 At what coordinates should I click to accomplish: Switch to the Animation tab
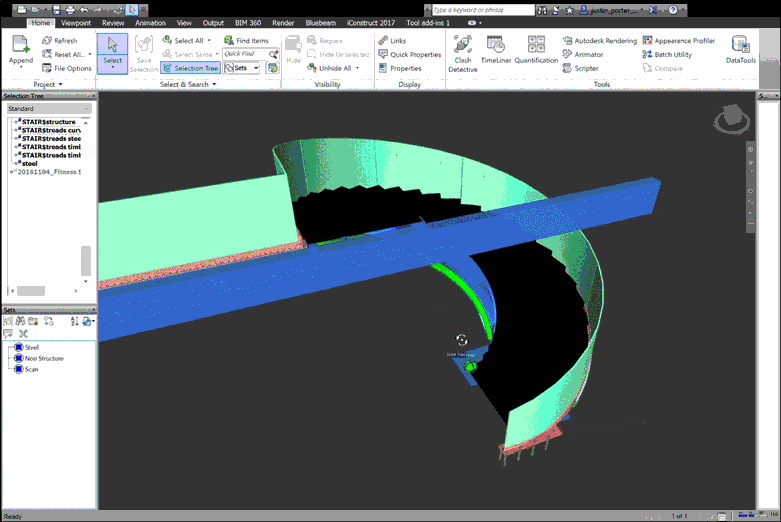point(150,23)
